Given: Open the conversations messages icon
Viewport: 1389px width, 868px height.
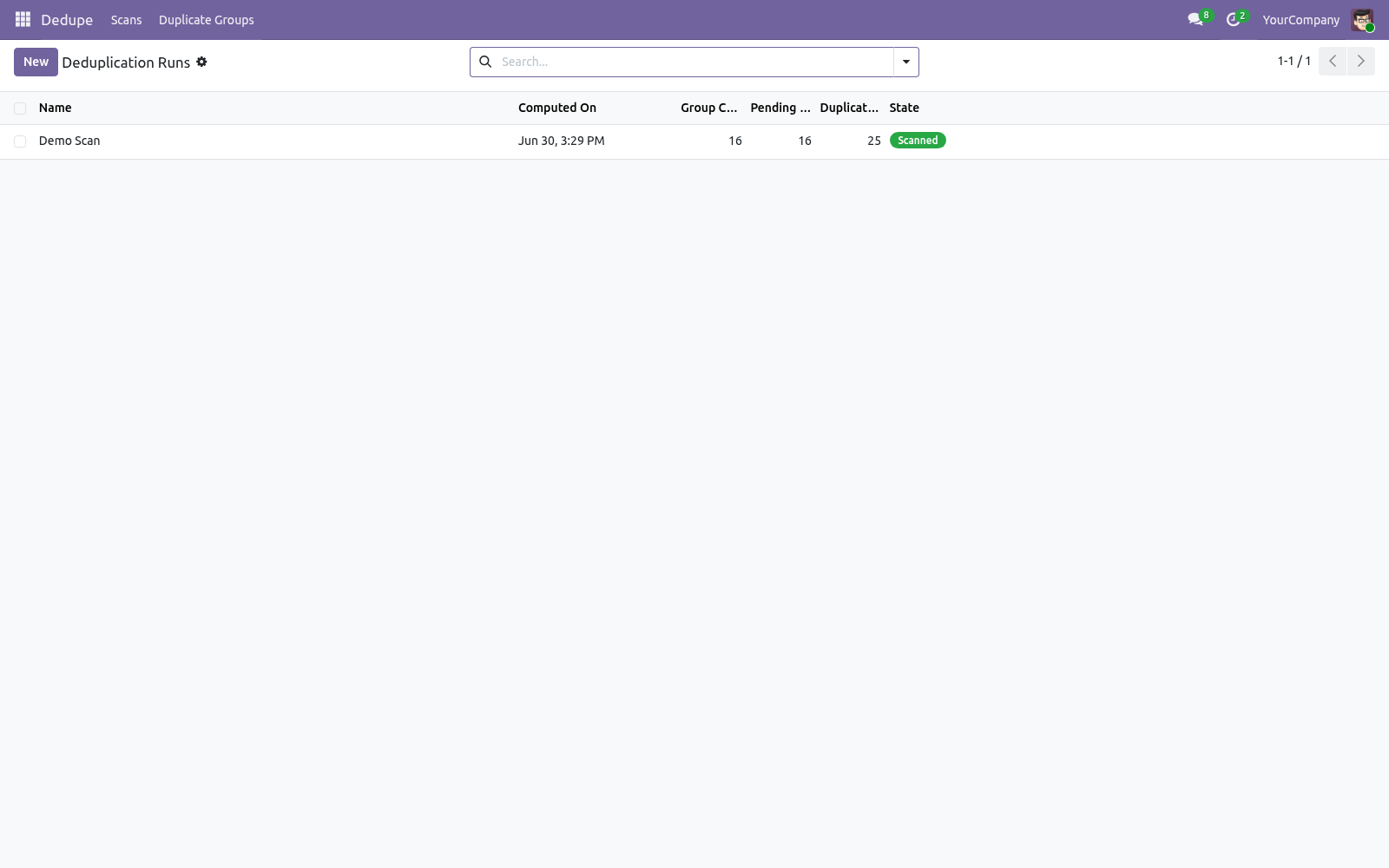Looking at the screenshot, I should tap(1195, 19).
